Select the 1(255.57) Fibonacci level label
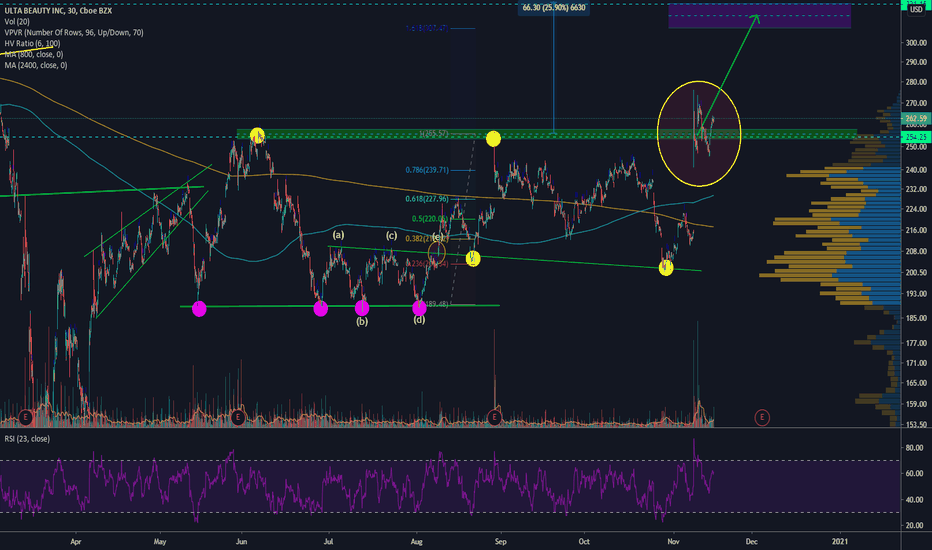This screenshot has height=550, width=932. (433, 134)
